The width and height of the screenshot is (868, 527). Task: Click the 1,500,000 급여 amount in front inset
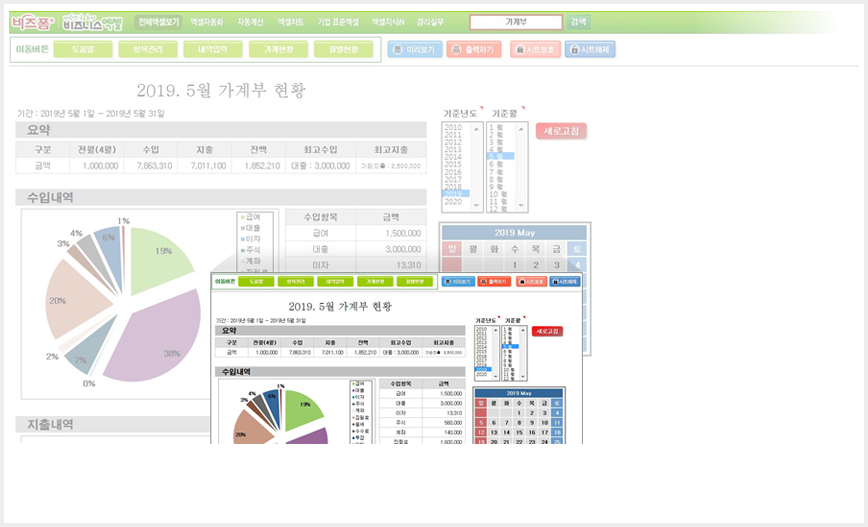click(x=451, y=394)
